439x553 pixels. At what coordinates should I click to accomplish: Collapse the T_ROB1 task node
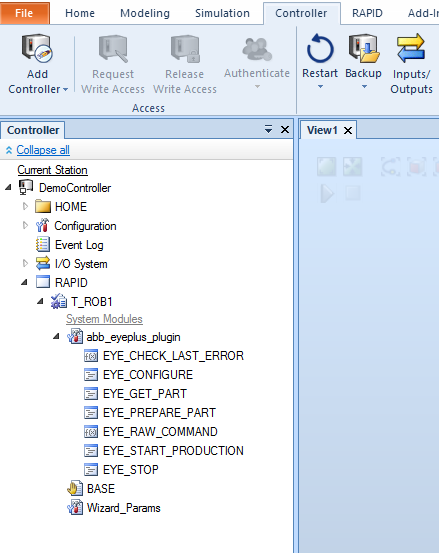(x=41, y=301)
